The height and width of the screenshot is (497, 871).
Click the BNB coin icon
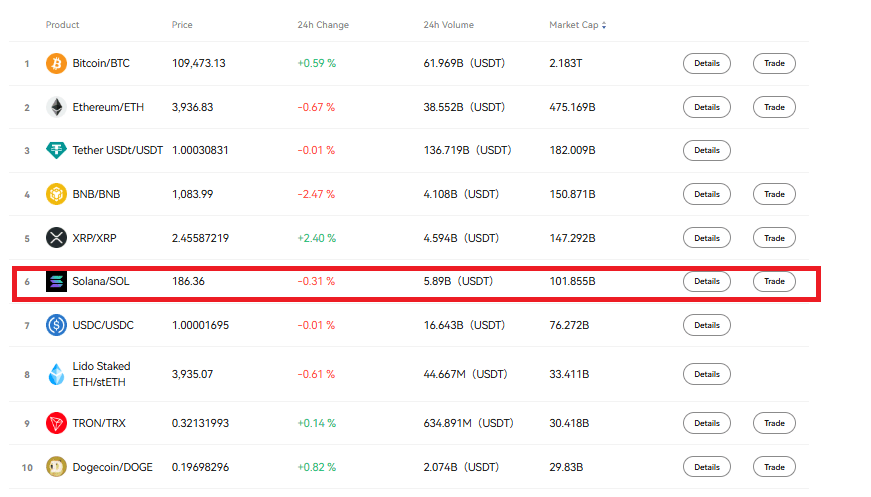57,194
